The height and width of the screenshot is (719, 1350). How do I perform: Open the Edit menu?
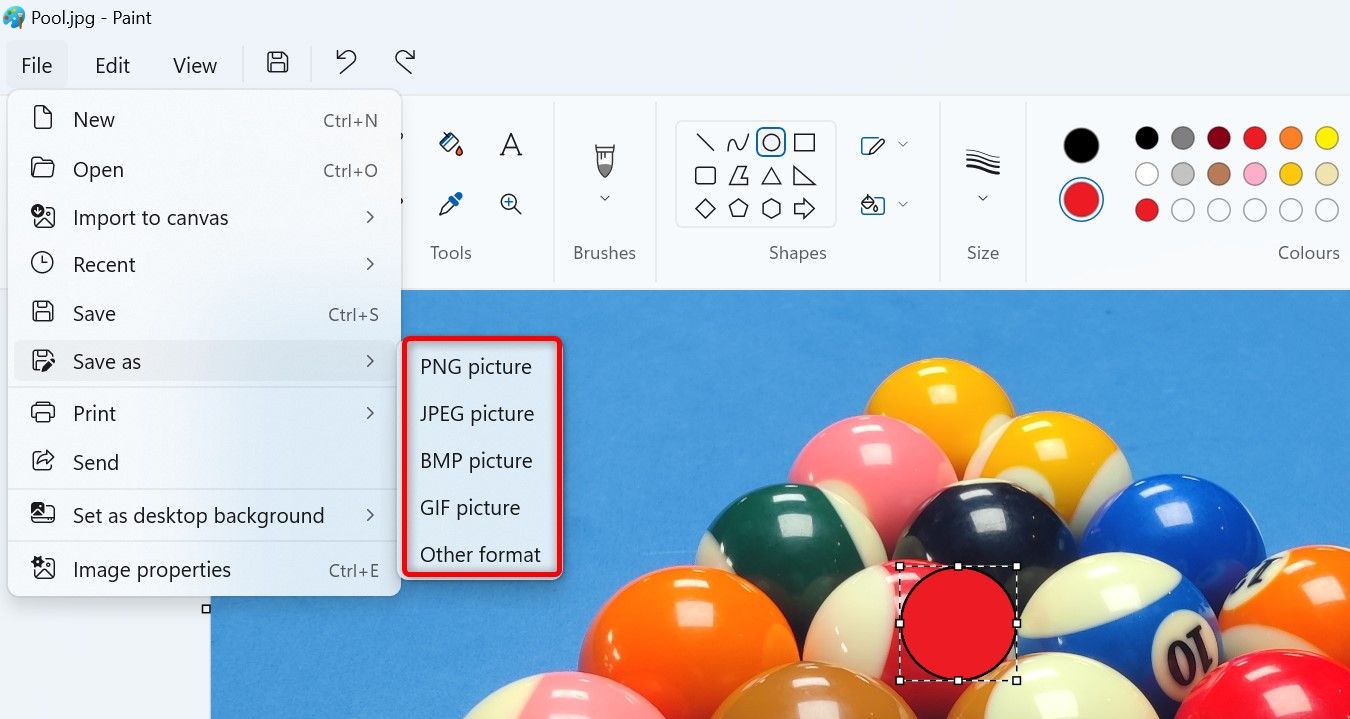pyautogui.click(x=112, y=65)
